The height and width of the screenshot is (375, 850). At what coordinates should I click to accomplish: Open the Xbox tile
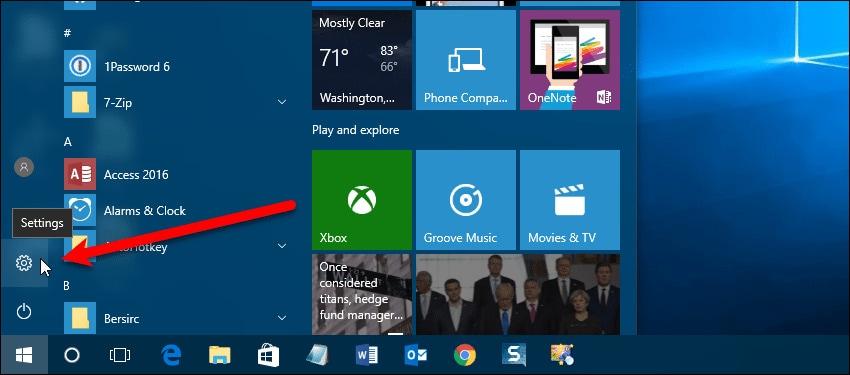[362, 200]
